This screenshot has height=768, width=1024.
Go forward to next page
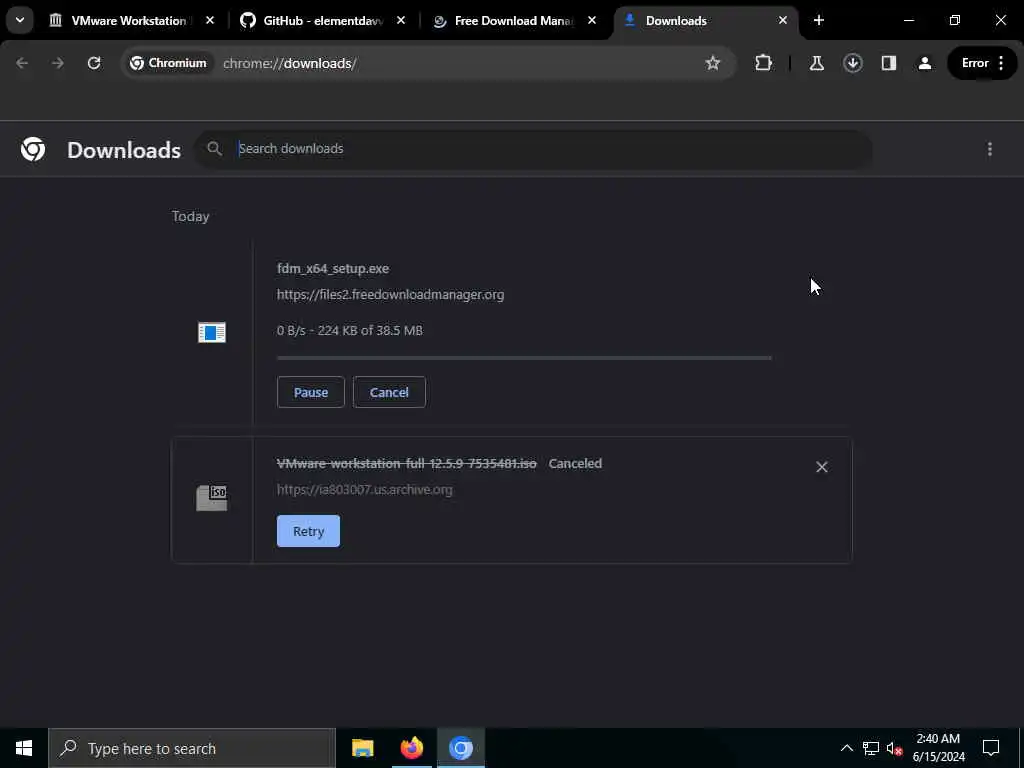(x=57, y=63)
